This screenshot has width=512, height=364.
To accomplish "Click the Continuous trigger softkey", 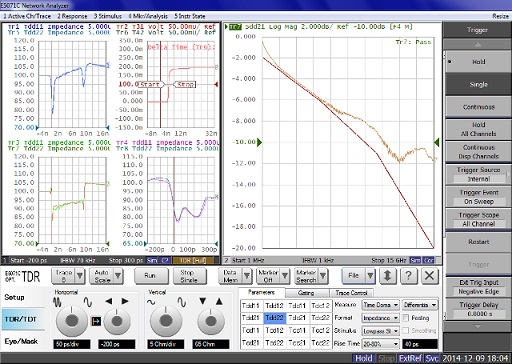I will 478,107.
